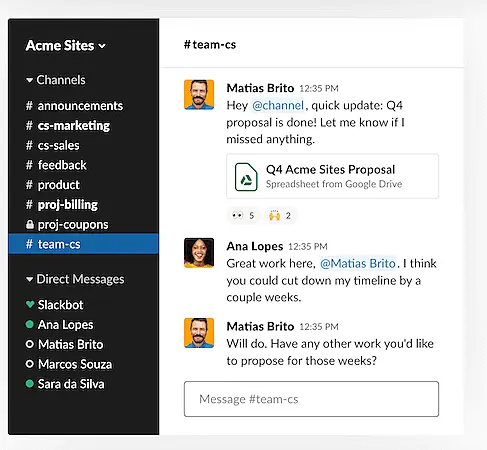Viewport: 487px width, 450px height.
Task: Open the Q4 Acme Sites Proposal attachment
Action: point(333,176)
